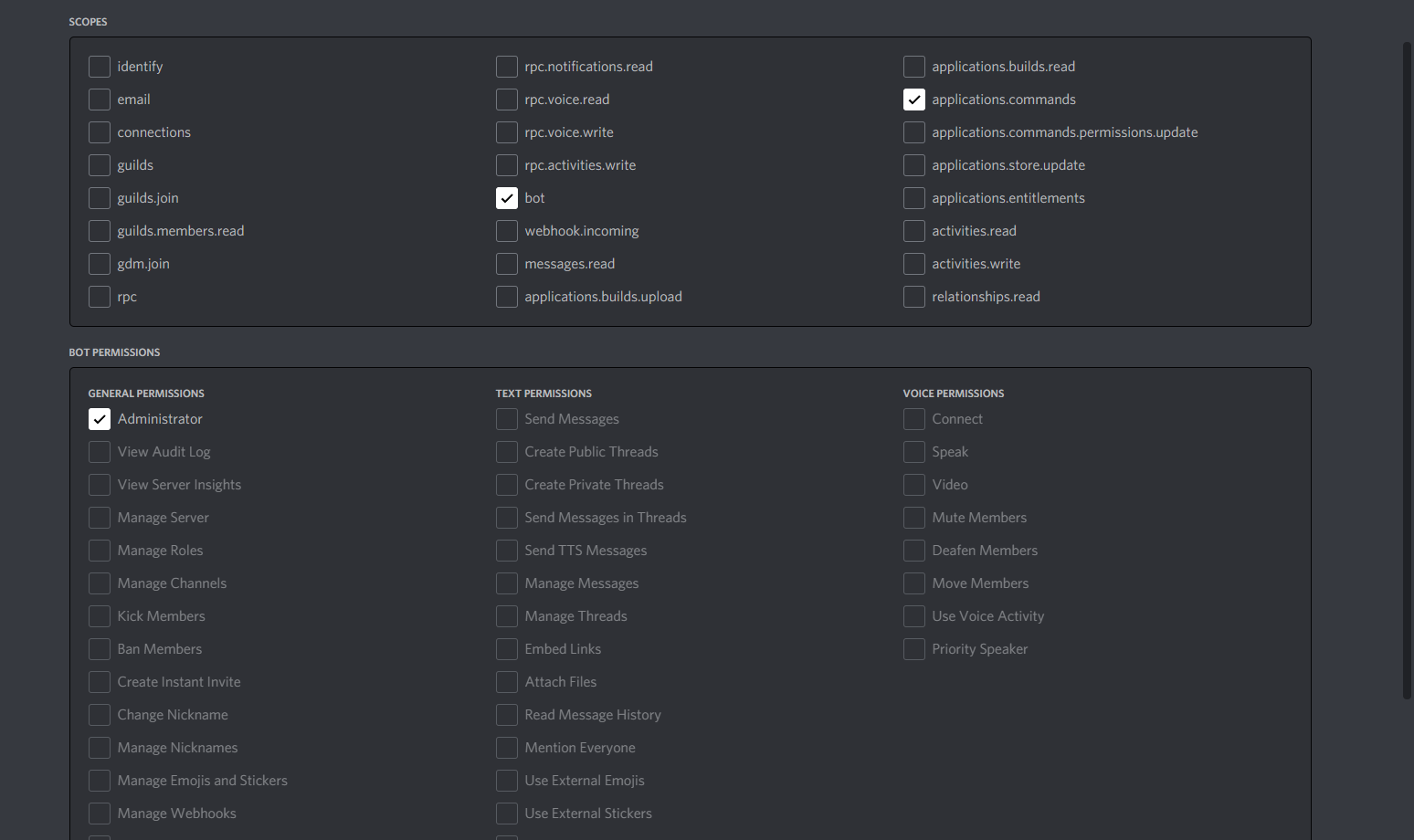Check the Send Messages permission
Image resolution: width=1414 pixels, height=840 pixels.
coord(506,418)
